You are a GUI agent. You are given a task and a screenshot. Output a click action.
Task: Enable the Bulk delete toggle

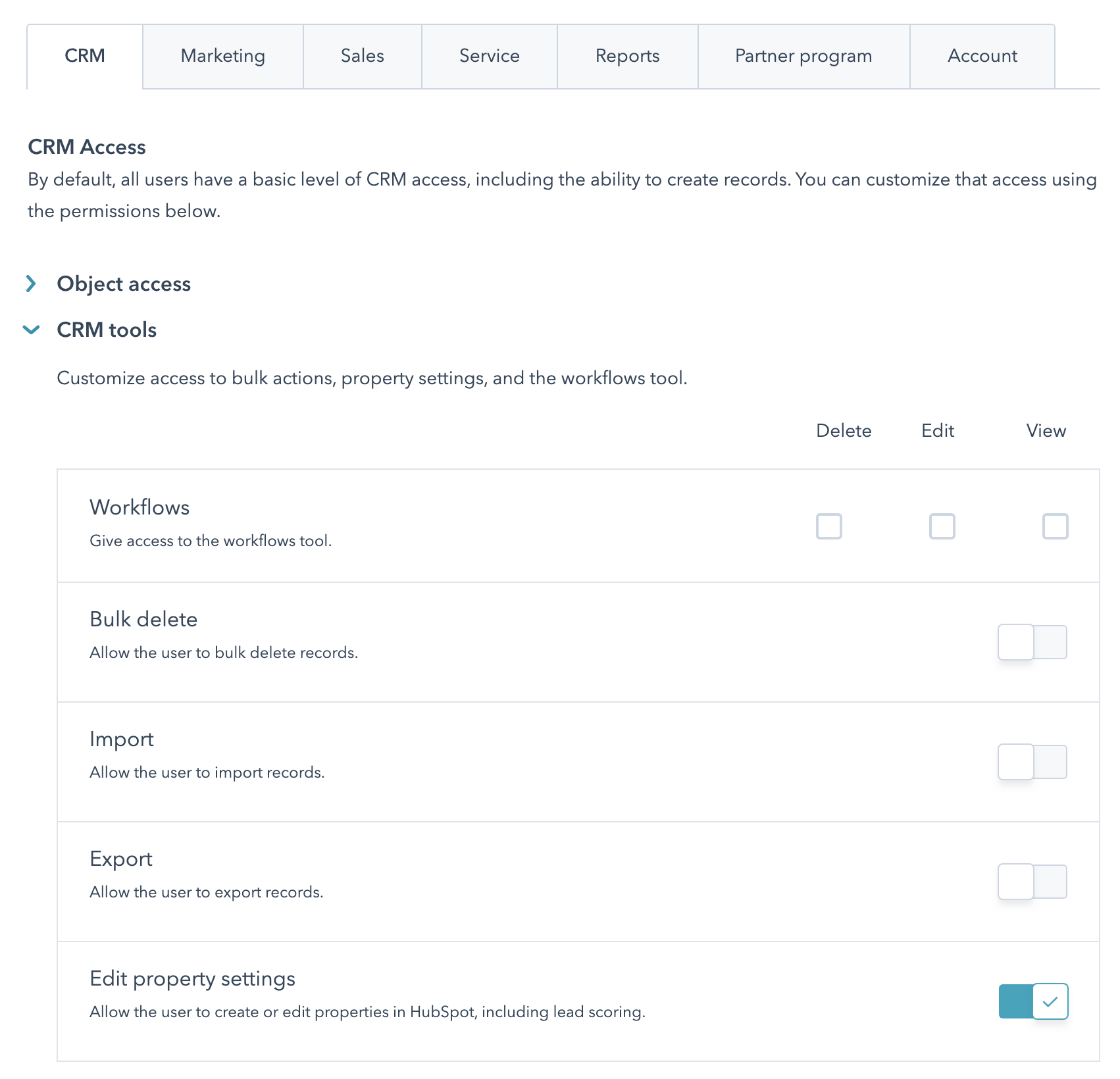click(x=1032, y=642)
